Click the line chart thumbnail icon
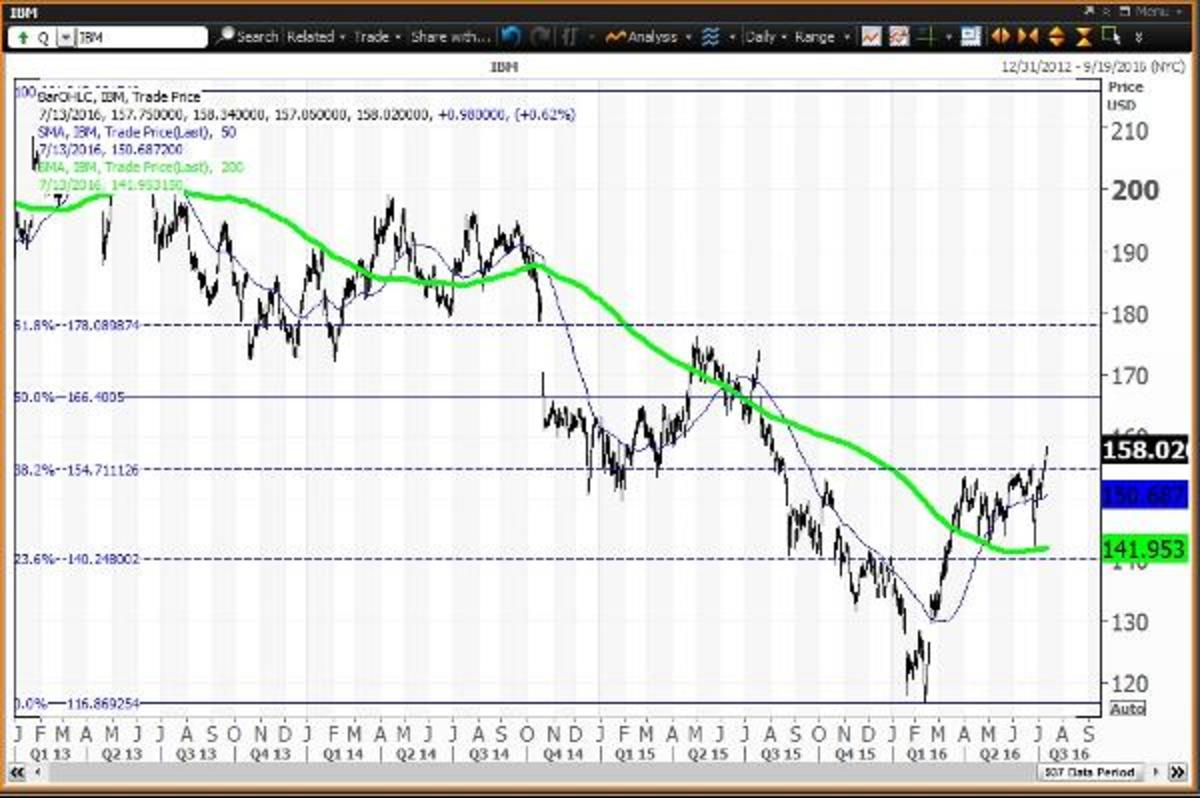This screenshot has width=1200, height=798. (x=871, y=37)
